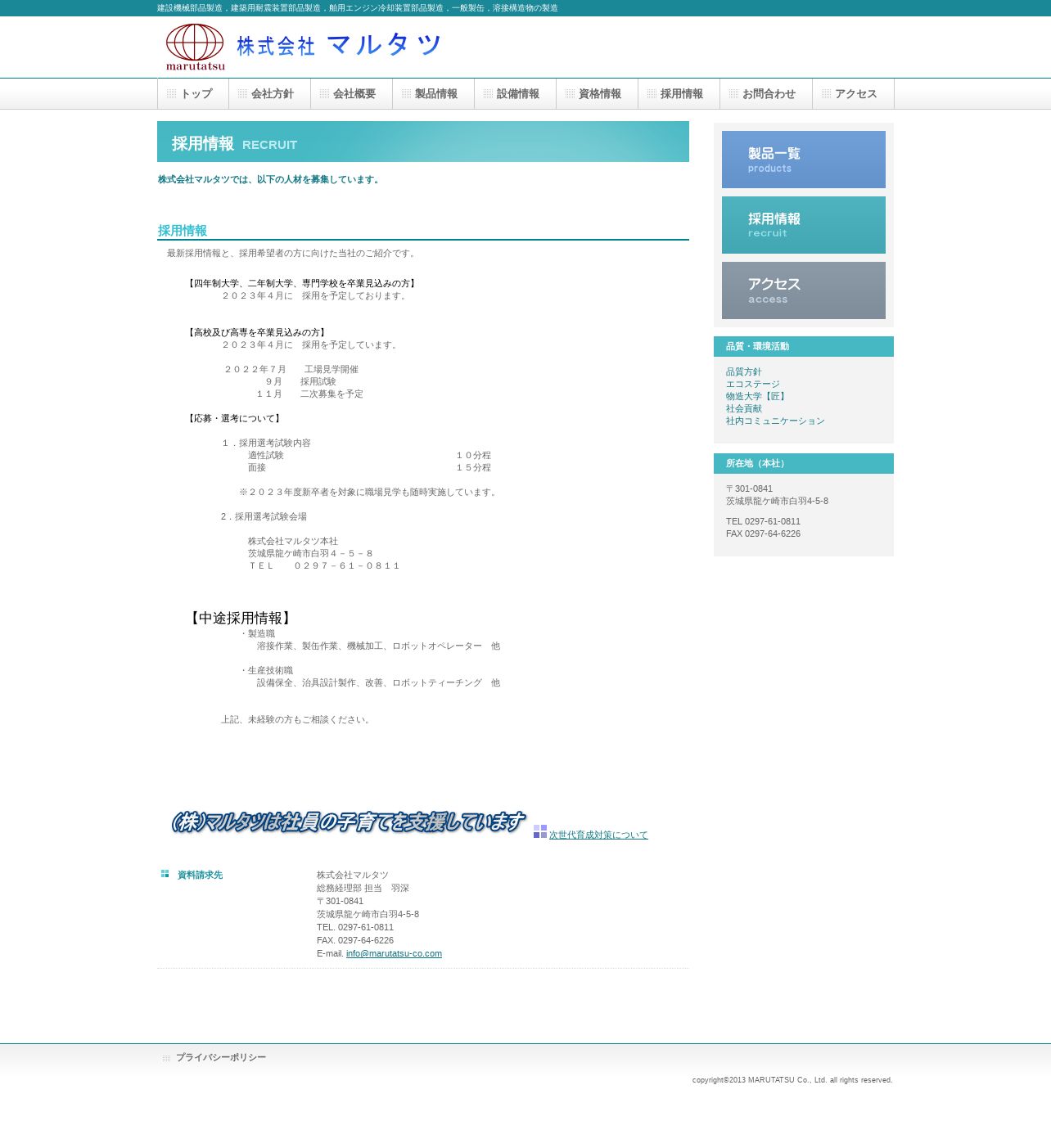The image size is (1051, 1148).
Task: Click the 採用情報 RECRUIT page title banner
Action: (x=423, y=142)
